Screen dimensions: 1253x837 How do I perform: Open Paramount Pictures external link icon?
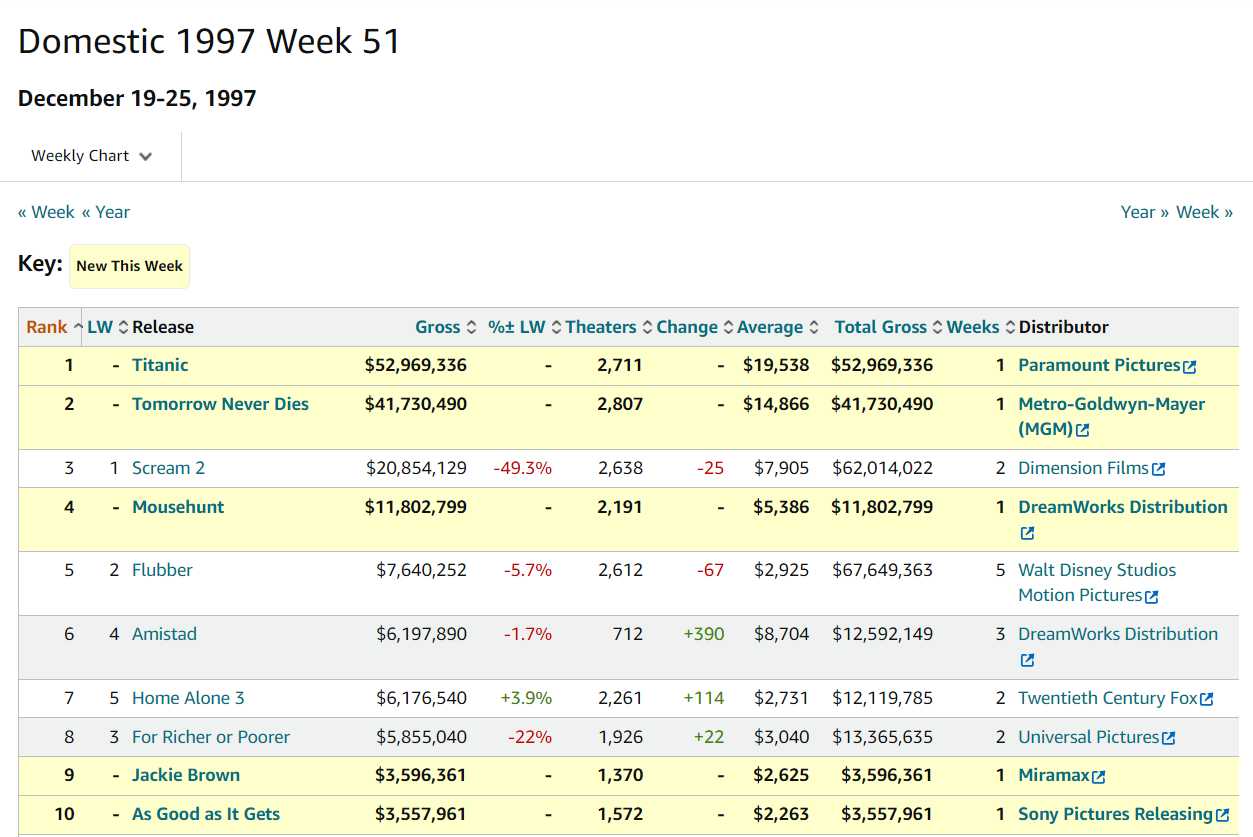pos(1190,367)
